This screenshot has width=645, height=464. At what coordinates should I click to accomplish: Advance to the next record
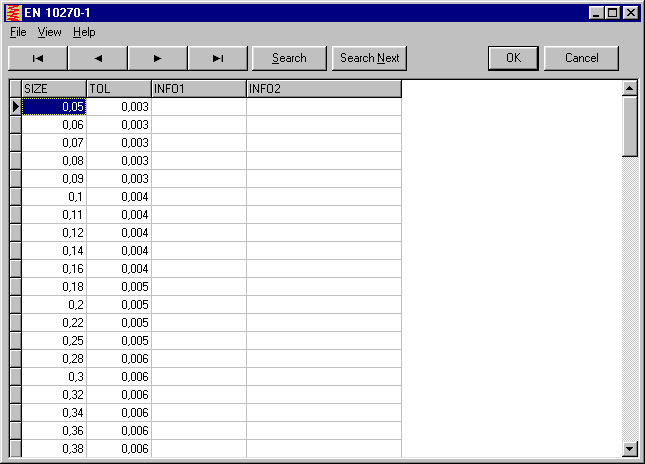(x=158, y=58)
